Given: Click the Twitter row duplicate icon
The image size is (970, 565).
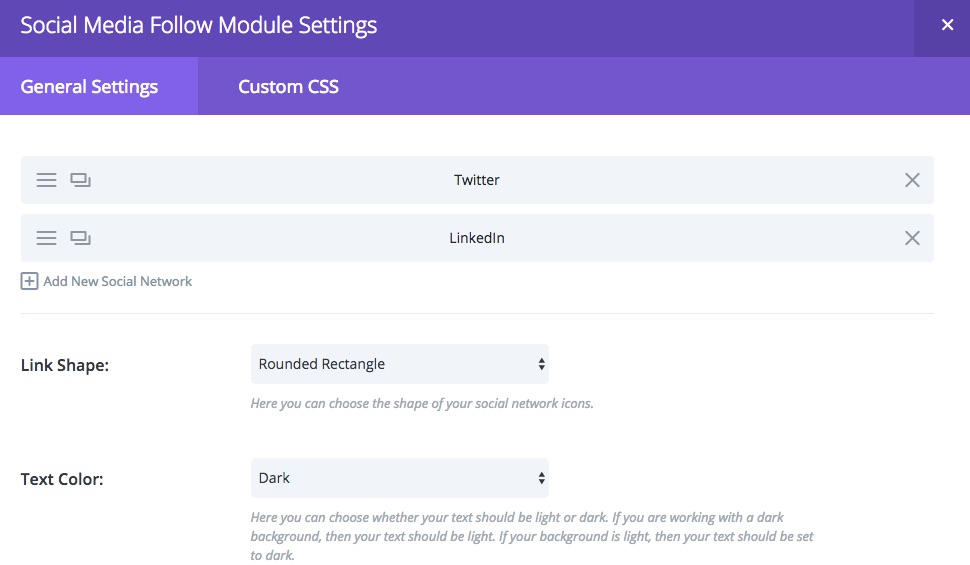Looking at the screenshot, I should 80,180.
